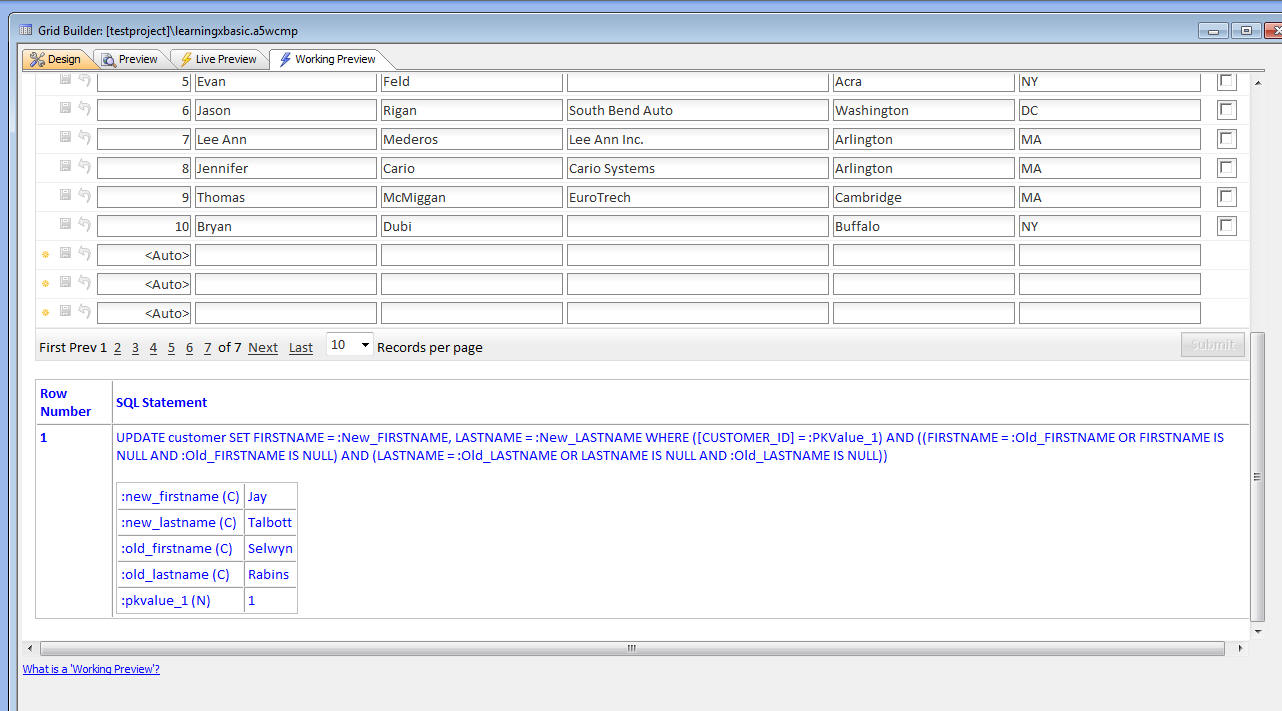Click the undo icon in Jason's row
Image resolution: width=1282 pixels, height=711 pixels.
pyautogui.click(x=84, y=108)
